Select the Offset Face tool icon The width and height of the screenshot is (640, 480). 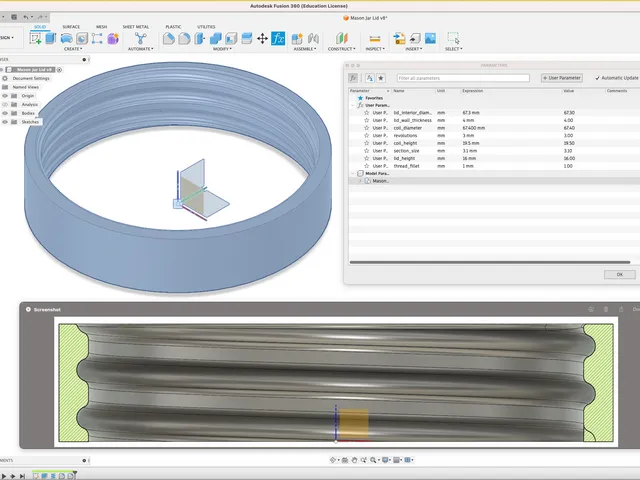coord(247,38)
